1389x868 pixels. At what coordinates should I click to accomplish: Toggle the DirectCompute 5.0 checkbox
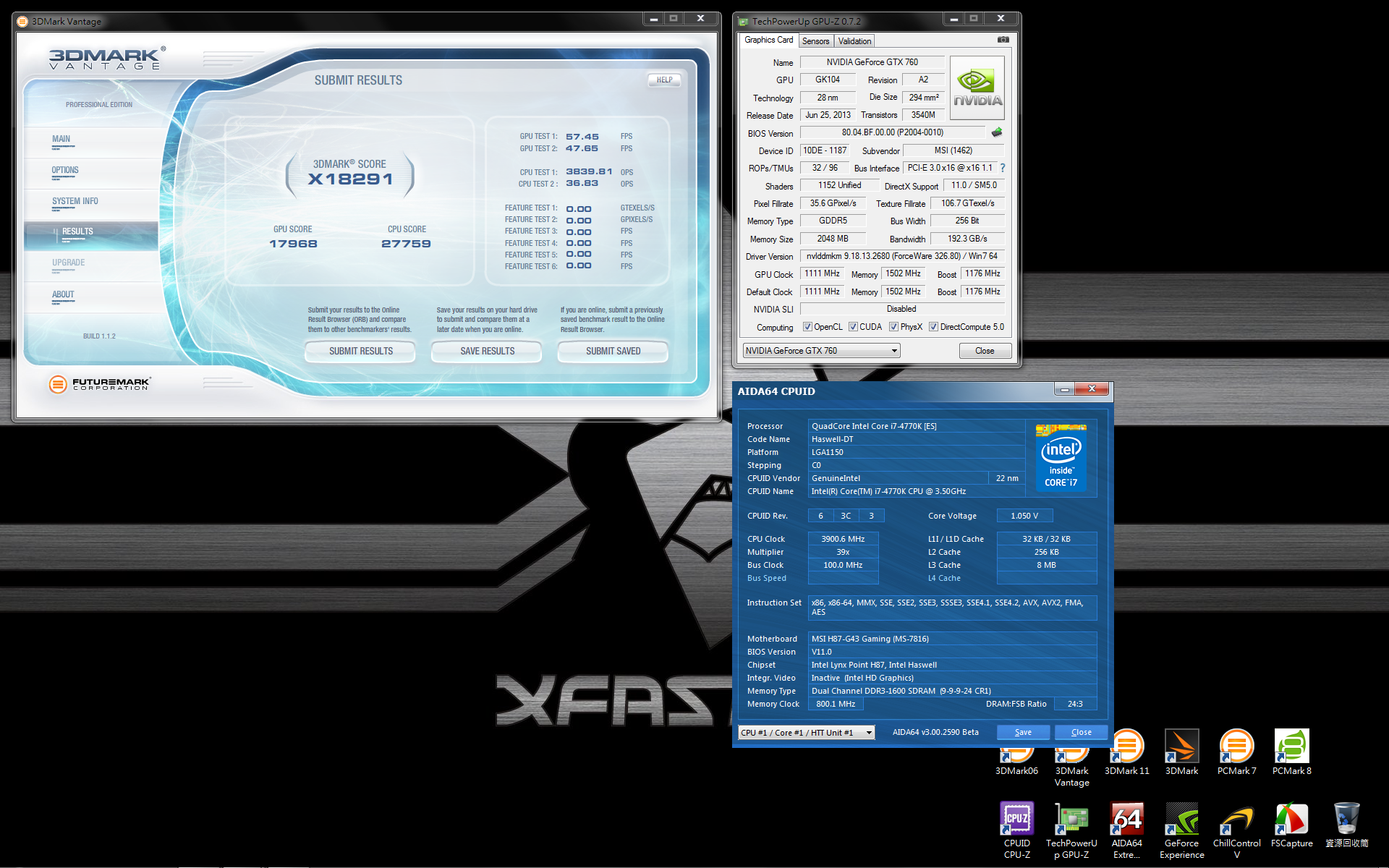[x=933, y=327]
